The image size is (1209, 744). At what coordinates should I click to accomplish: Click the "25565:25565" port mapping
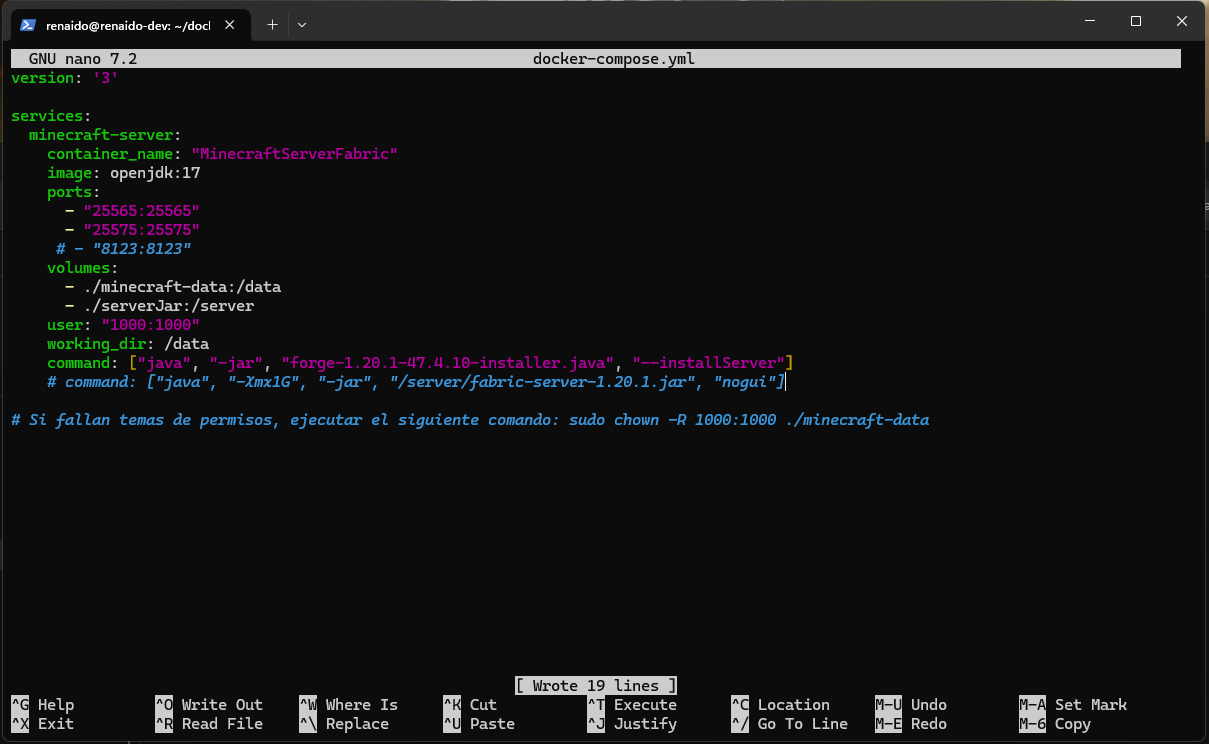pos(142,211)
